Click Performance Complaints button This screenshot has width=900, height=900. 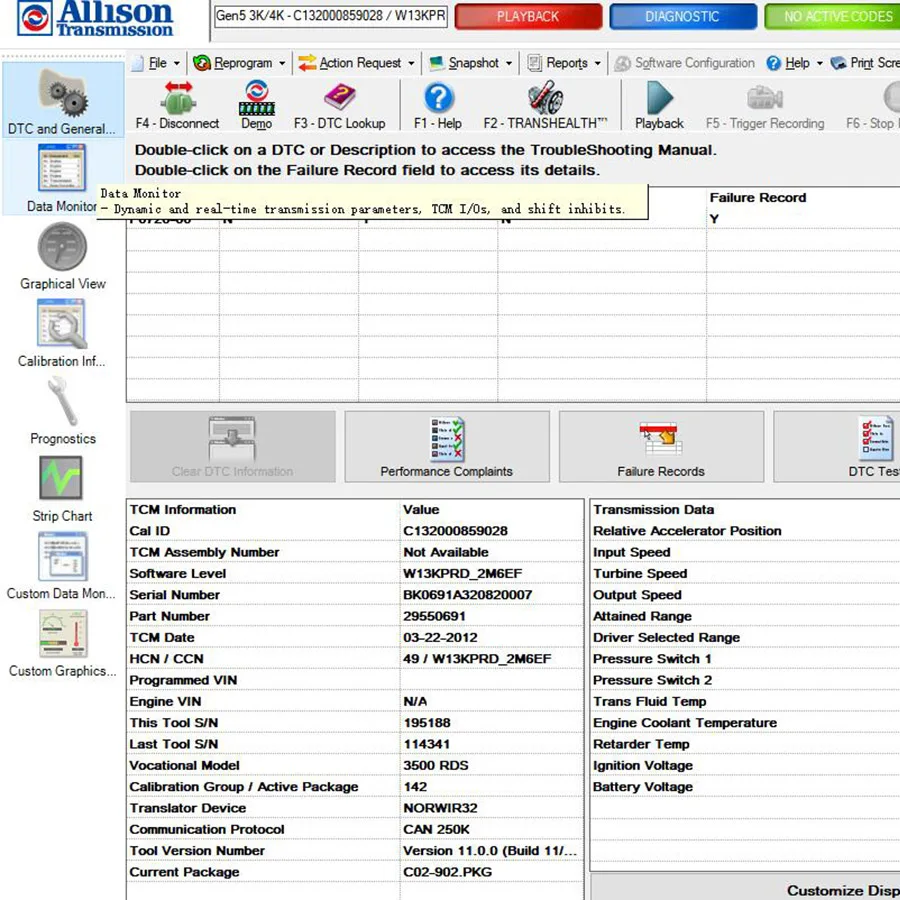coord(447,447)
